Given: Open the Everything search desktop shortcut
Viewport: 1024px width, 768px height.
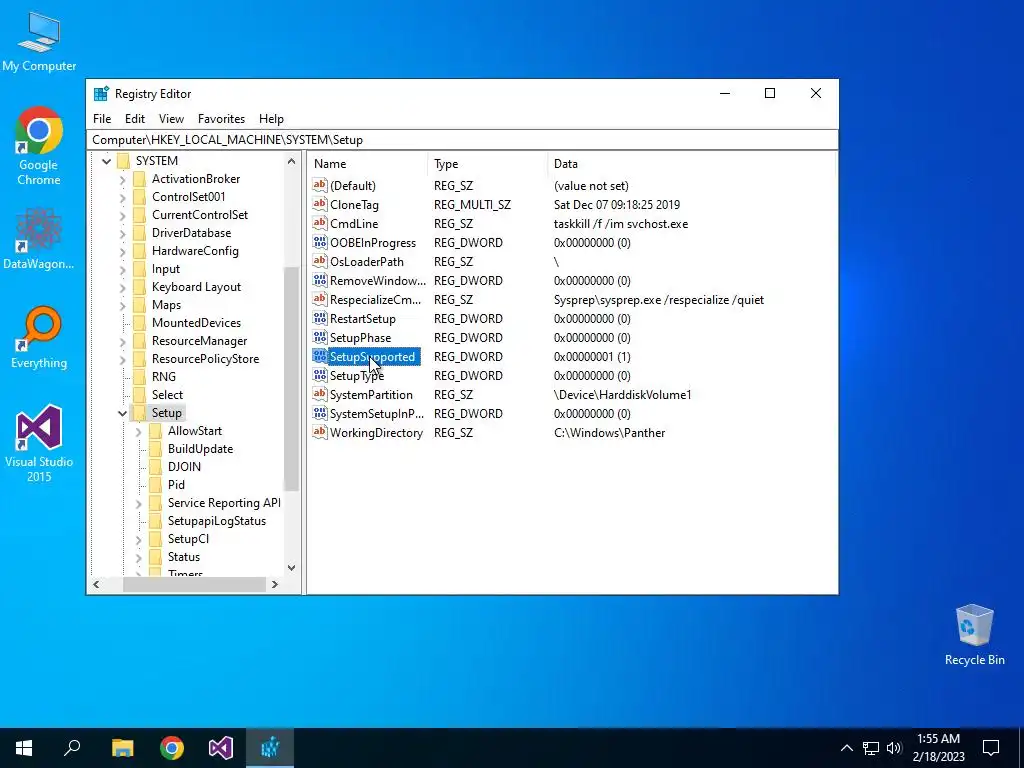Looking at the screenshot, I should 39,336.
